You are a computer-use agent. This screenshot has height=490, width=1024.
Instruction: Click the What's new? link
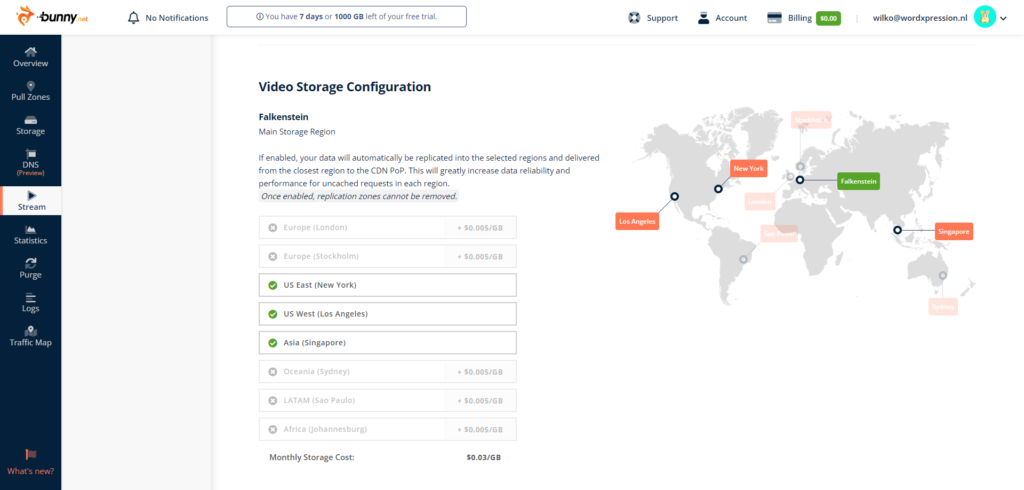[31, 471]
